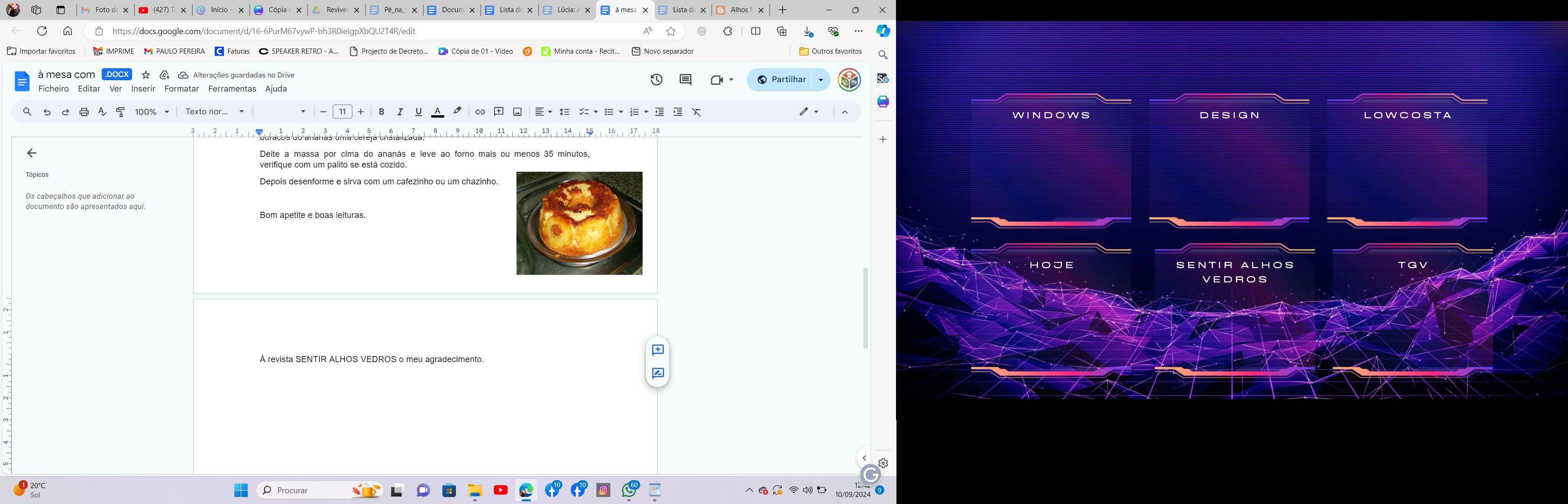Click the increase indent icon
1568x504 pixels.
[678, 112]
